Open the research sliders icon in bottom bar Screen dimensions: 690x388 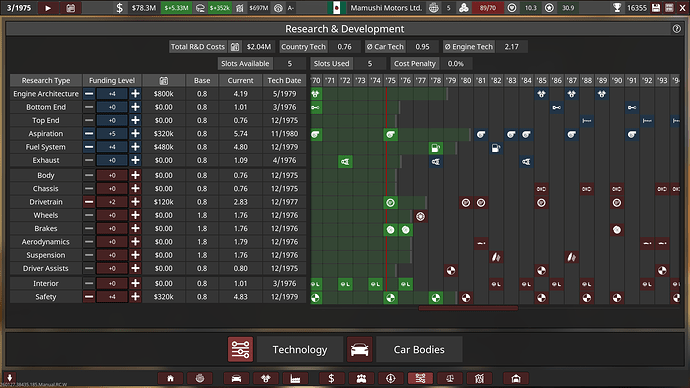(420, 378)
